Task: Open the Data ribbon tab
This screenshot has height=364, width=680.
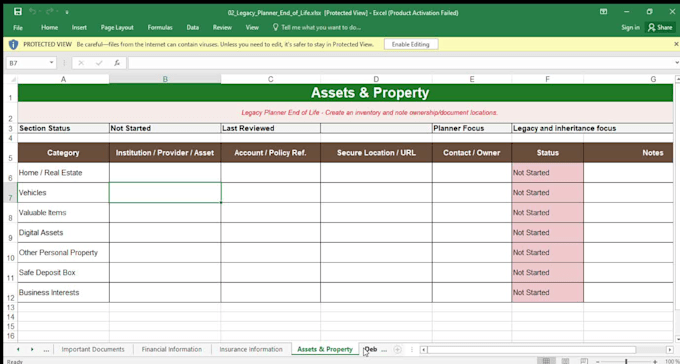Action: (x=193, y=27)
